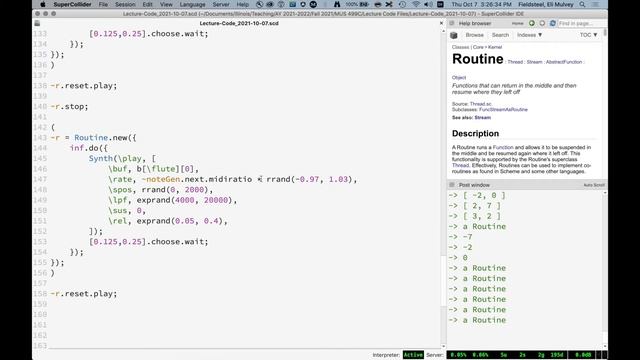
Task: Open the Help browser dock options icon
Action: click(452, 23)
